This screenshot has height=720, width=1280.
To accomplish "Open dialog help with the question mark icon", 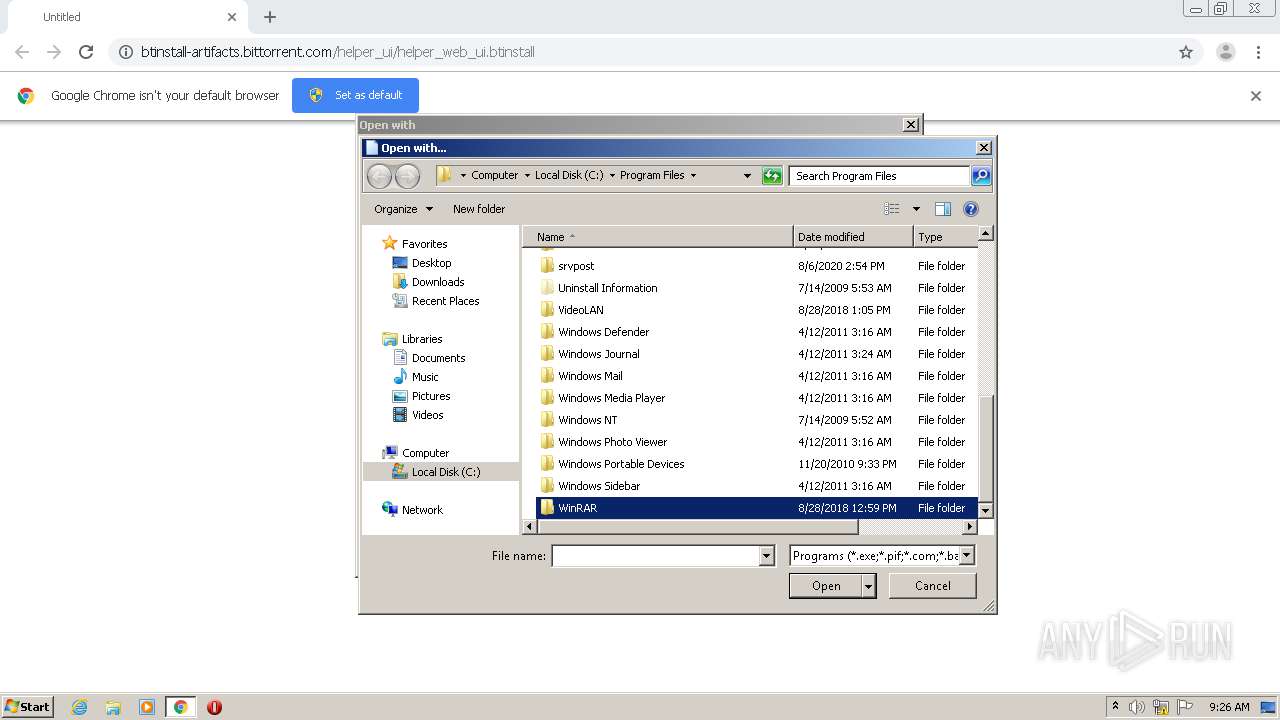I will click(x=970, y=209).
